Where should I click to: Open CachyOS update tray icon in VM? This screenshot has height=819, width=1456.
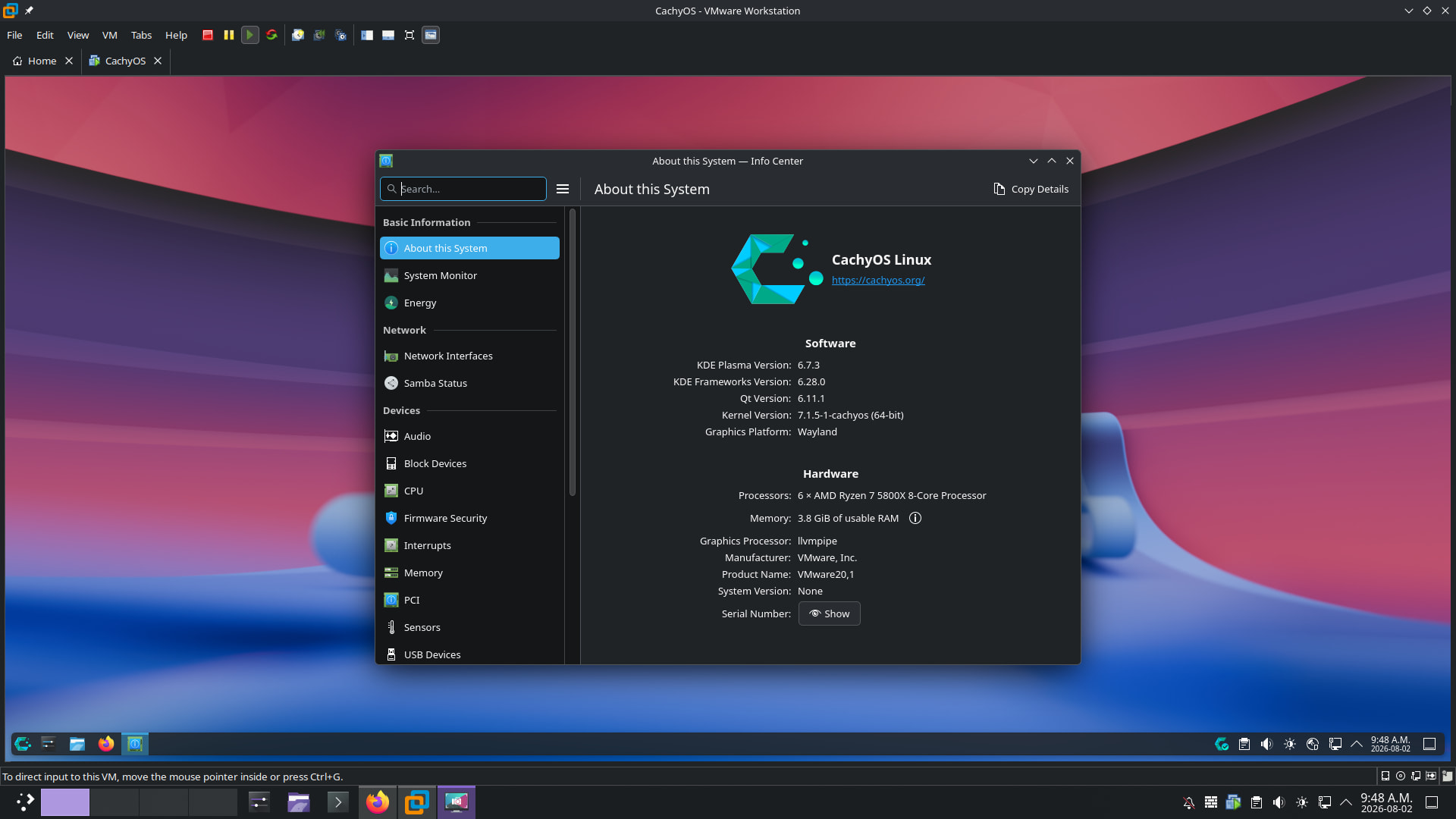point(1222,744)
